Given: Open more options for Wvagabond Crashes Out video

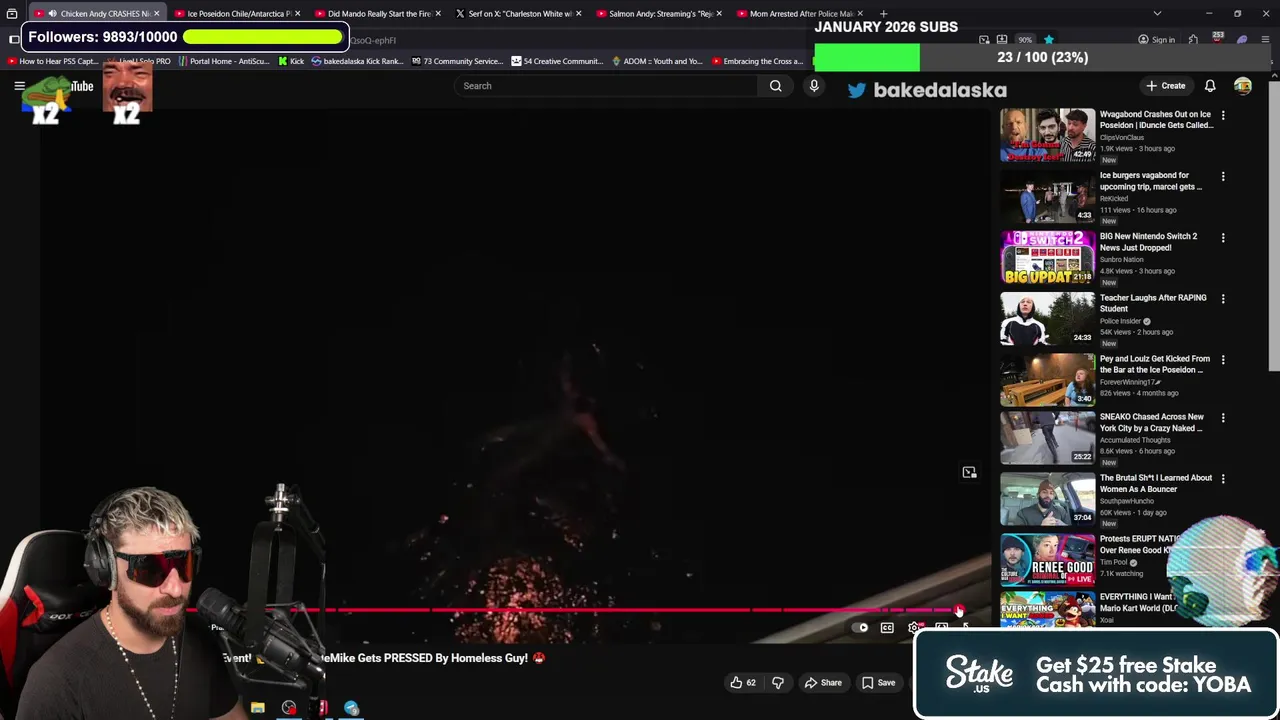Looking at the screenshot, I should point(1222,116).
